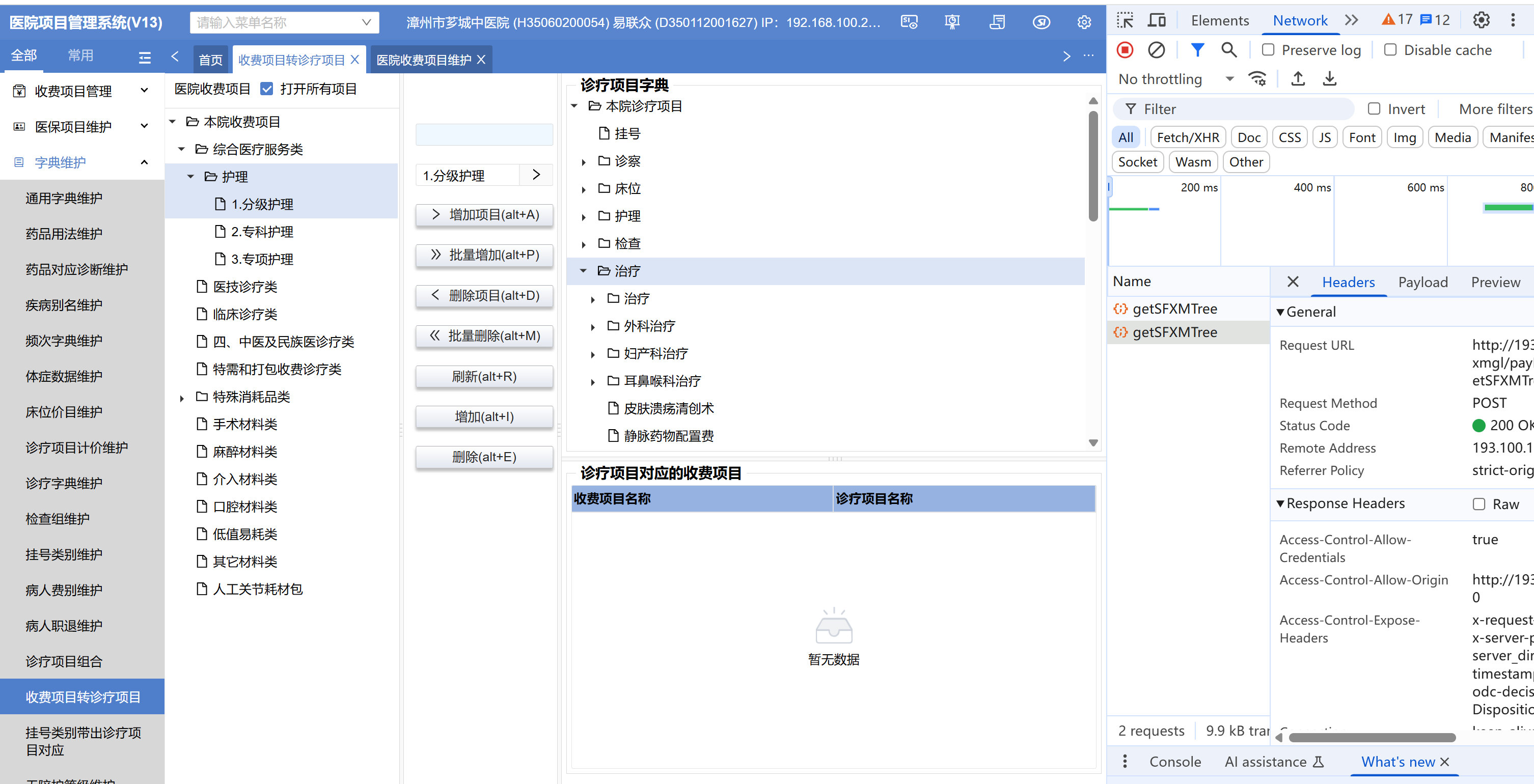Screen dimensions: 1534x784
Task: Toggle the device toolbar icon
Action: pyautogui.click(x=1157, y=20)
